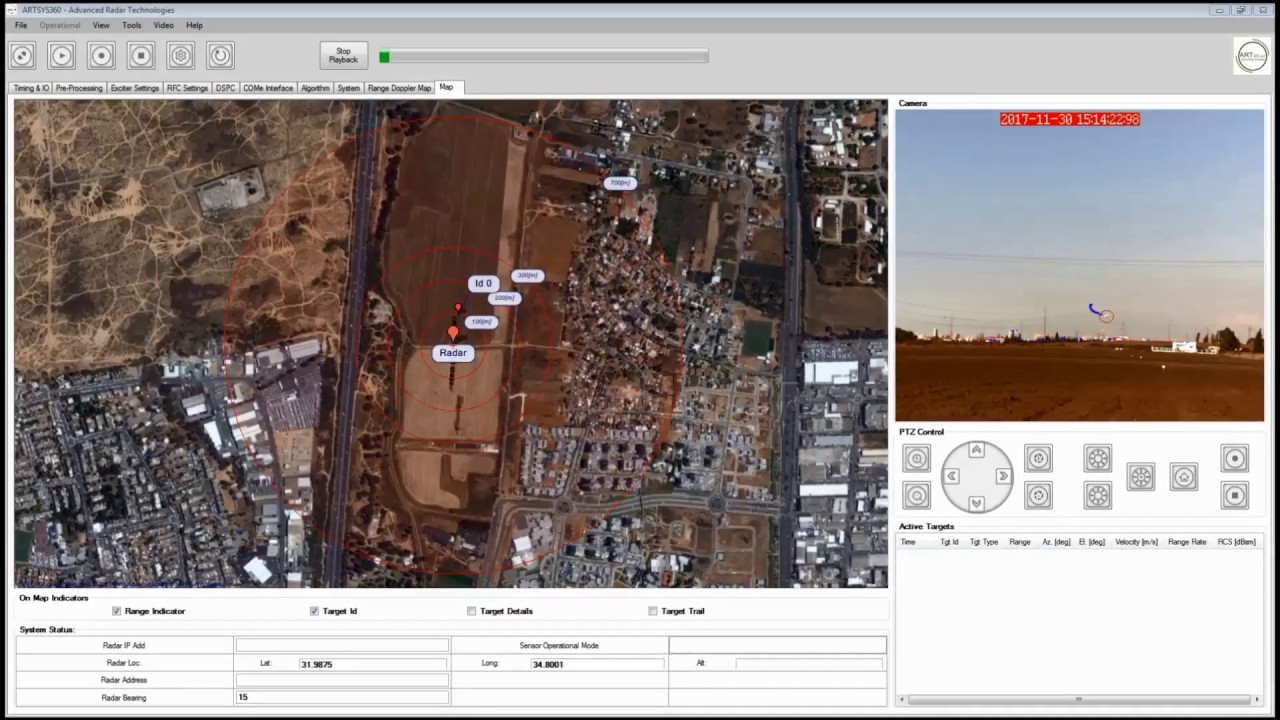Click the lower PTZ focus icon with dashed ring

1038,495
